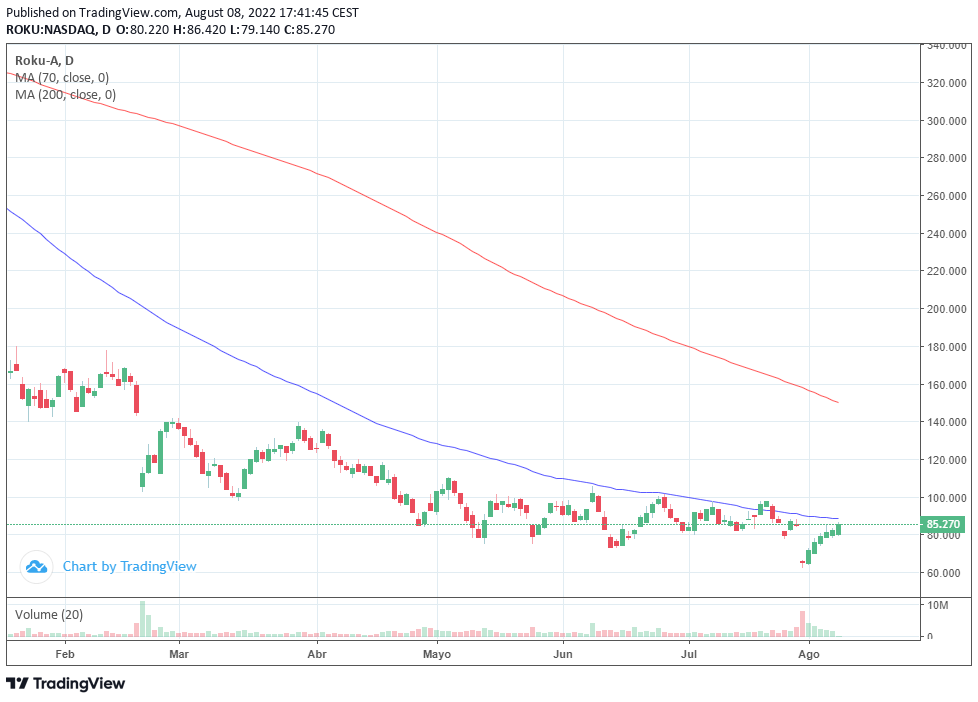The height and width of the screenshot is (702, 978).
Task: Click the 60.000 price axis label
Action: click(944, 573)
